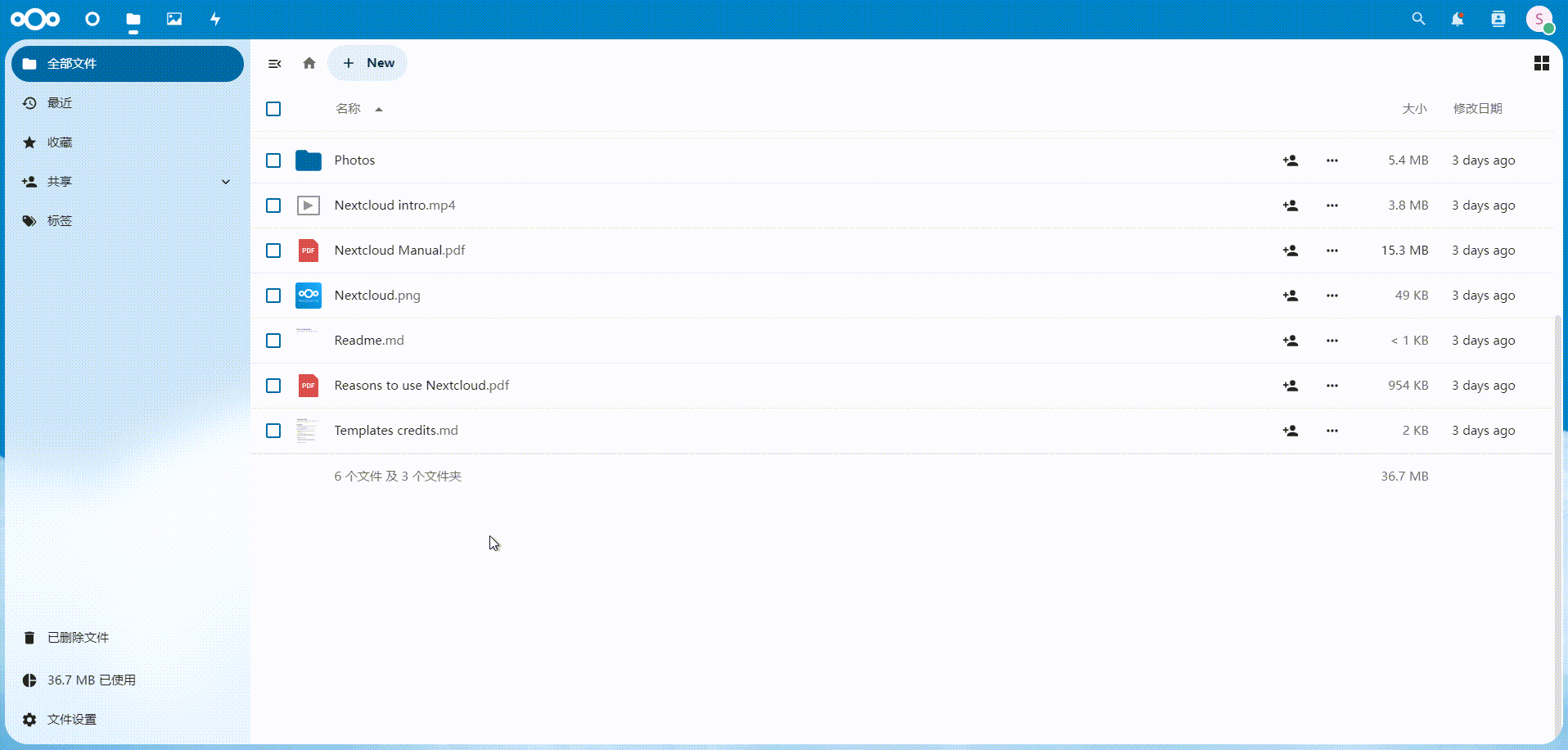Toggle sort arrow next to 名称
Screen dimensions: 1568x750
click(379, 109)
